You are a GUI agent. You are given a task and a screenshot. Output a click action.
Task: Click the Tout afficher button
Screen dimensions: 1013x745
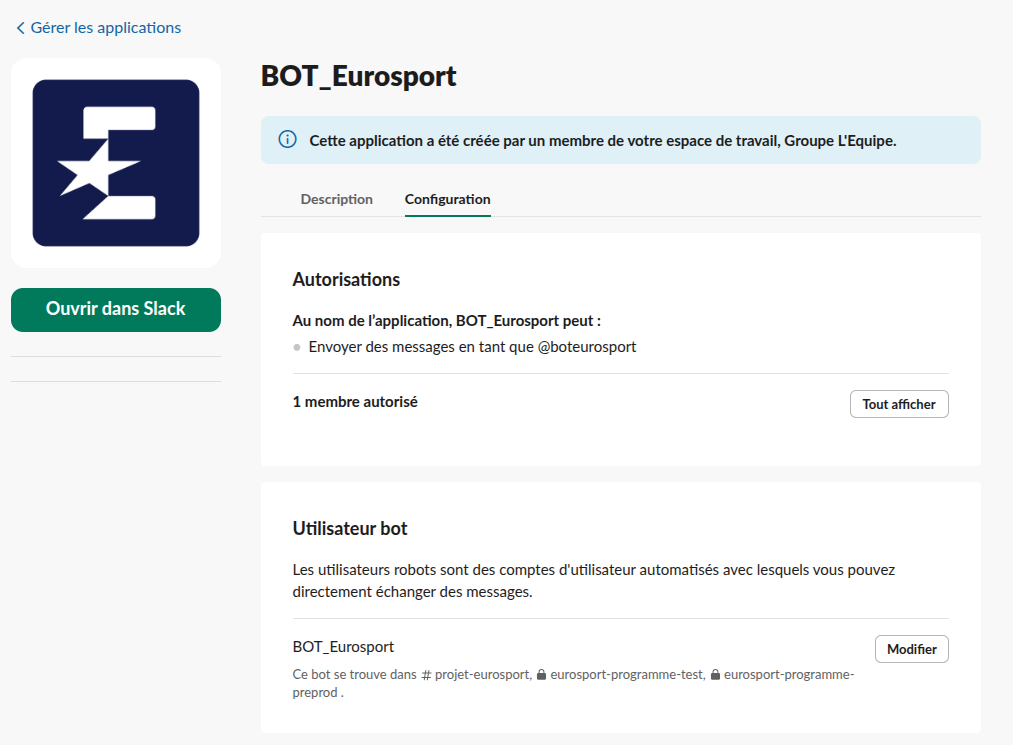(898, 404)
